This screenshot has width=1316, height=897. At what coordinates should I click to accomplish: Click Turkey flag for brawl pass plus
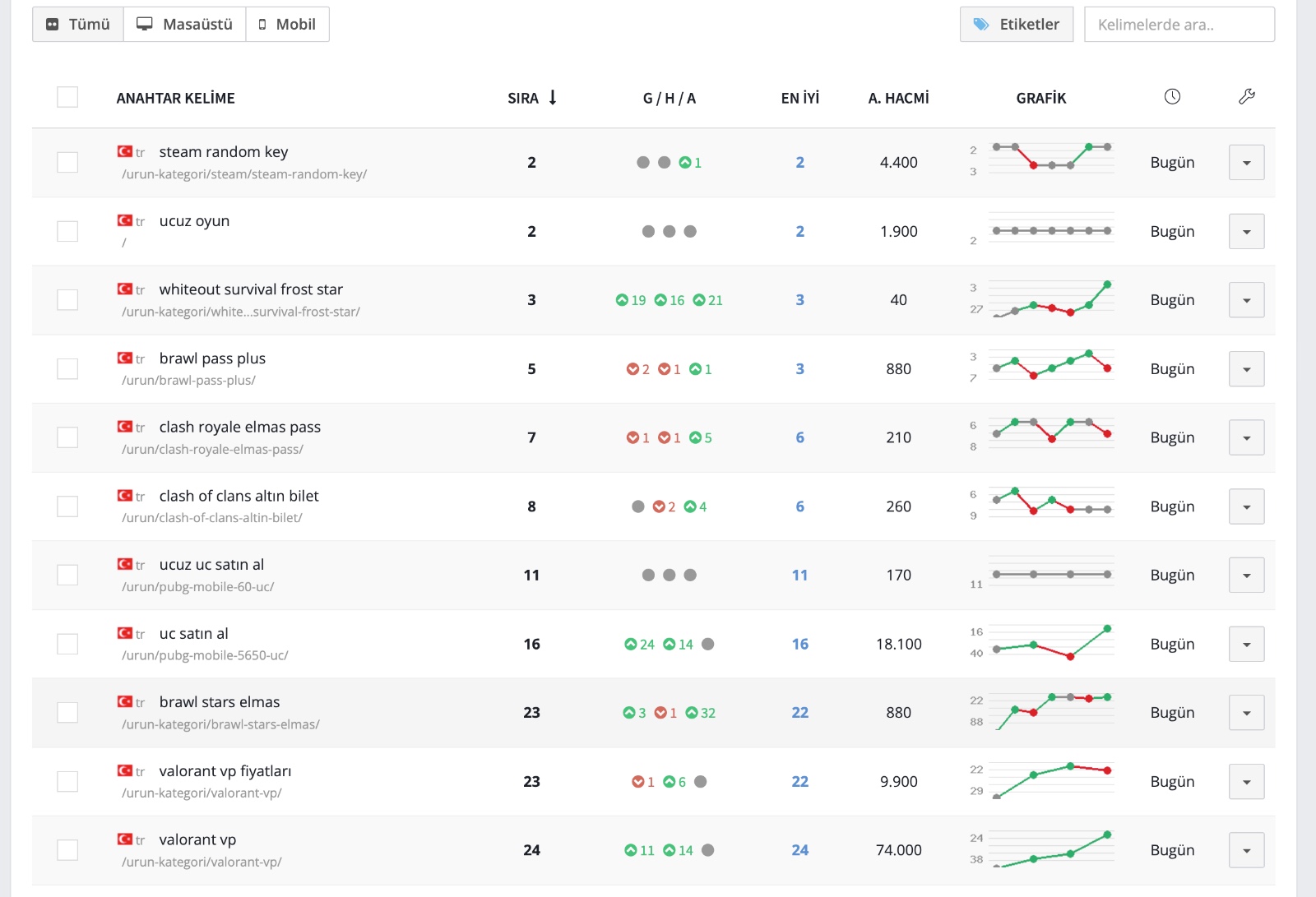click(125, 358)
